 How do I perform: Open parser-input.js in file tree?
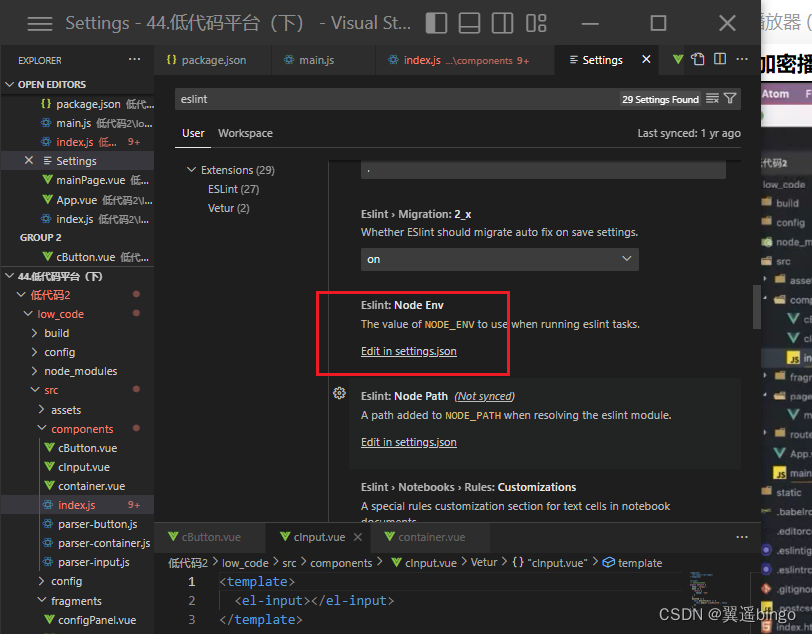(x=93, y=562)
